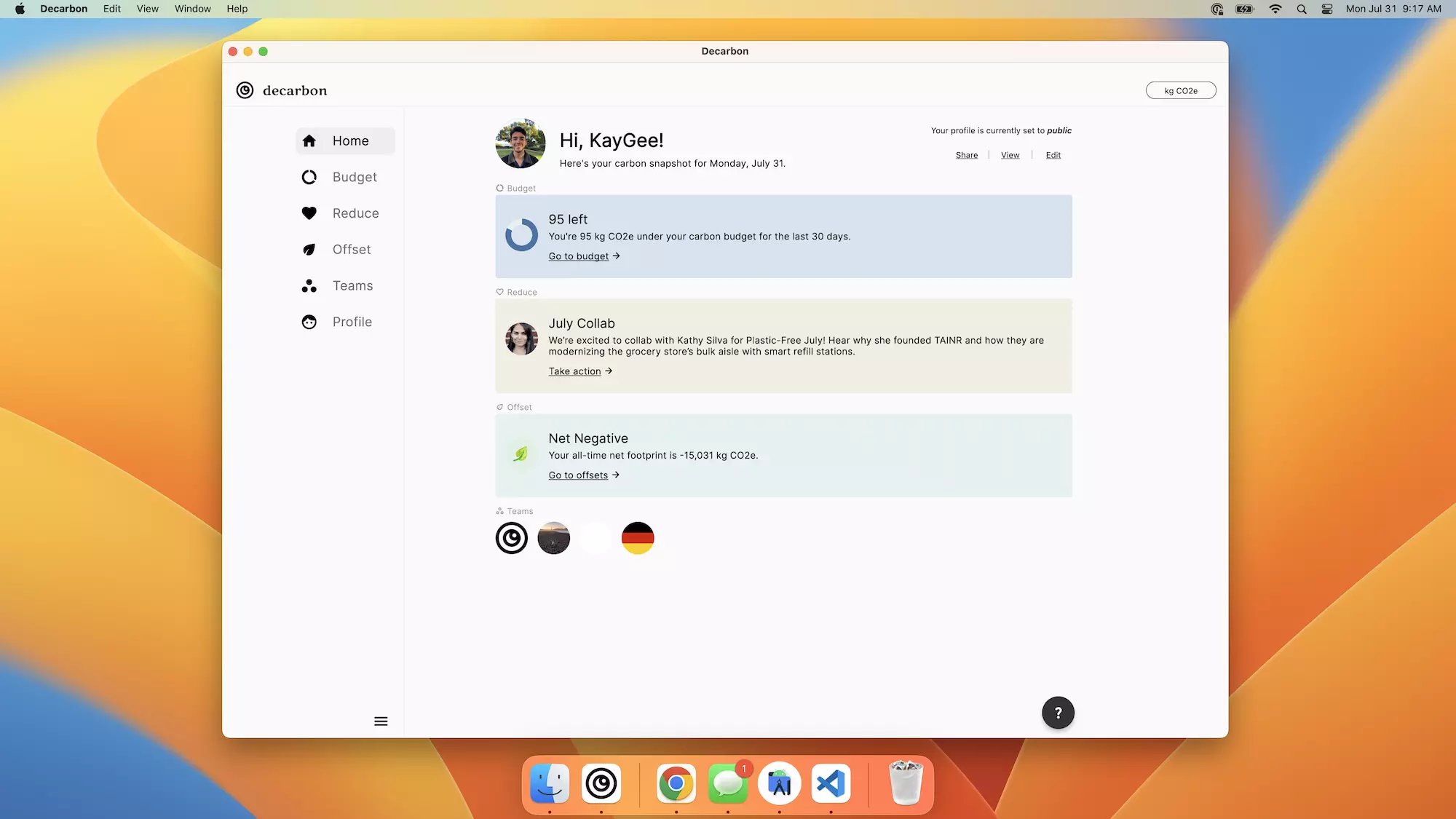Open the help question mark icon
Viewport: 1456px width, 819px height.
tap(1058, 712)
